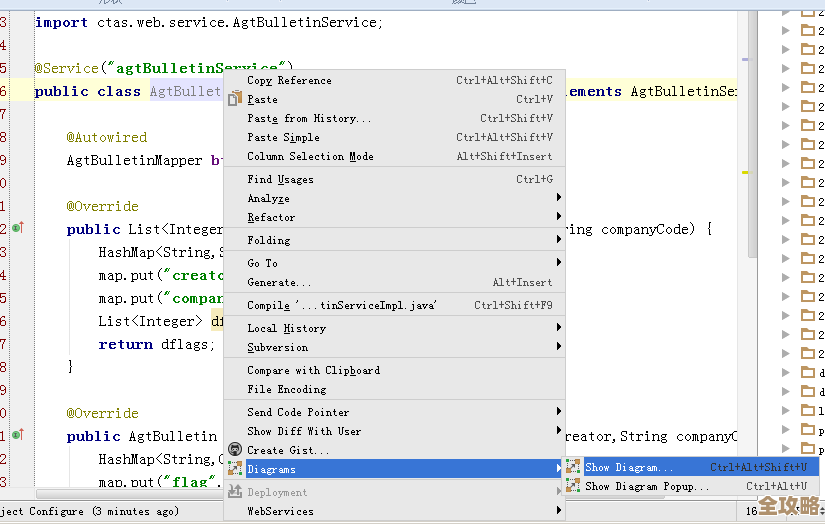The width and height of the screenshot is (825, 524).
Task: Click override gutter icon beside public List<Integer>
Action: (x=17, y=229)
